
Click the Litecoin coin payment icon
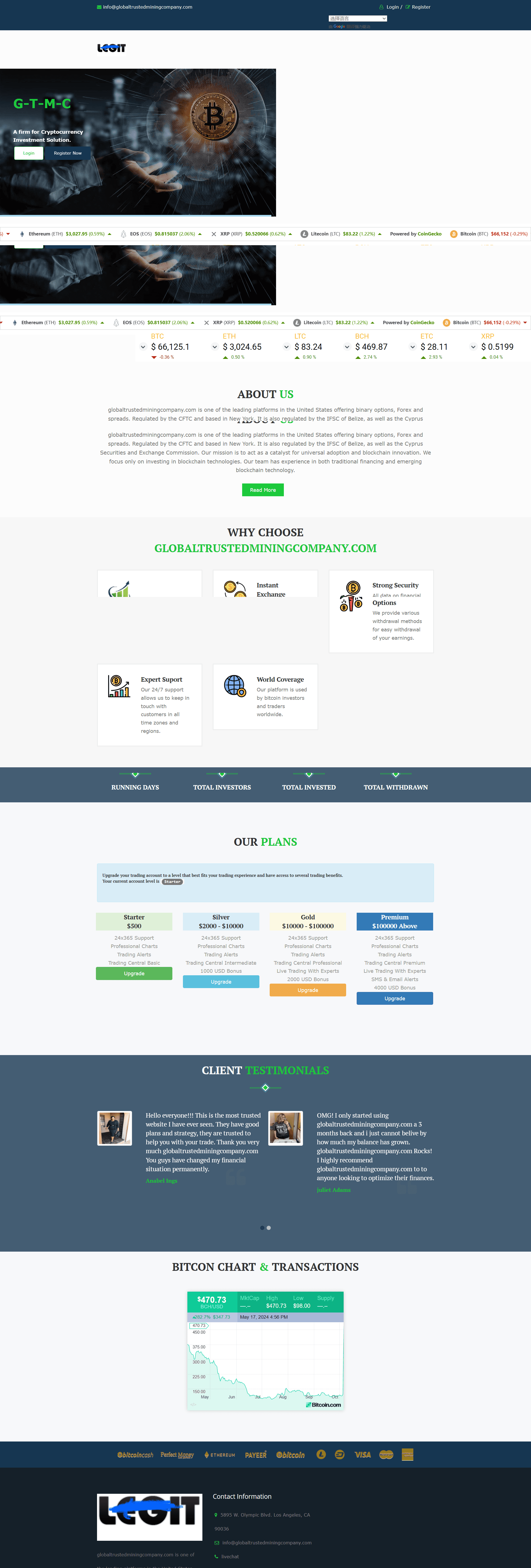321,1454
